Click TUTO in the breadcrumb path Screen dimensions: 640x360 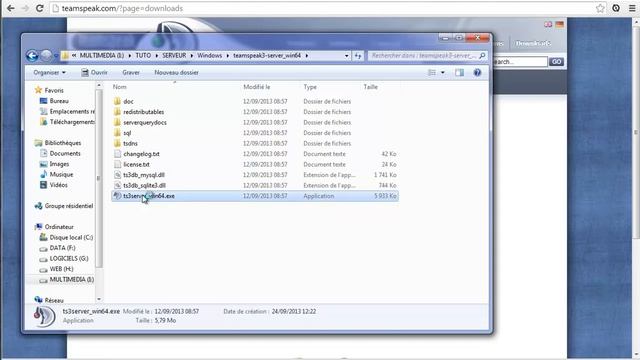click(x=143, y=56)
